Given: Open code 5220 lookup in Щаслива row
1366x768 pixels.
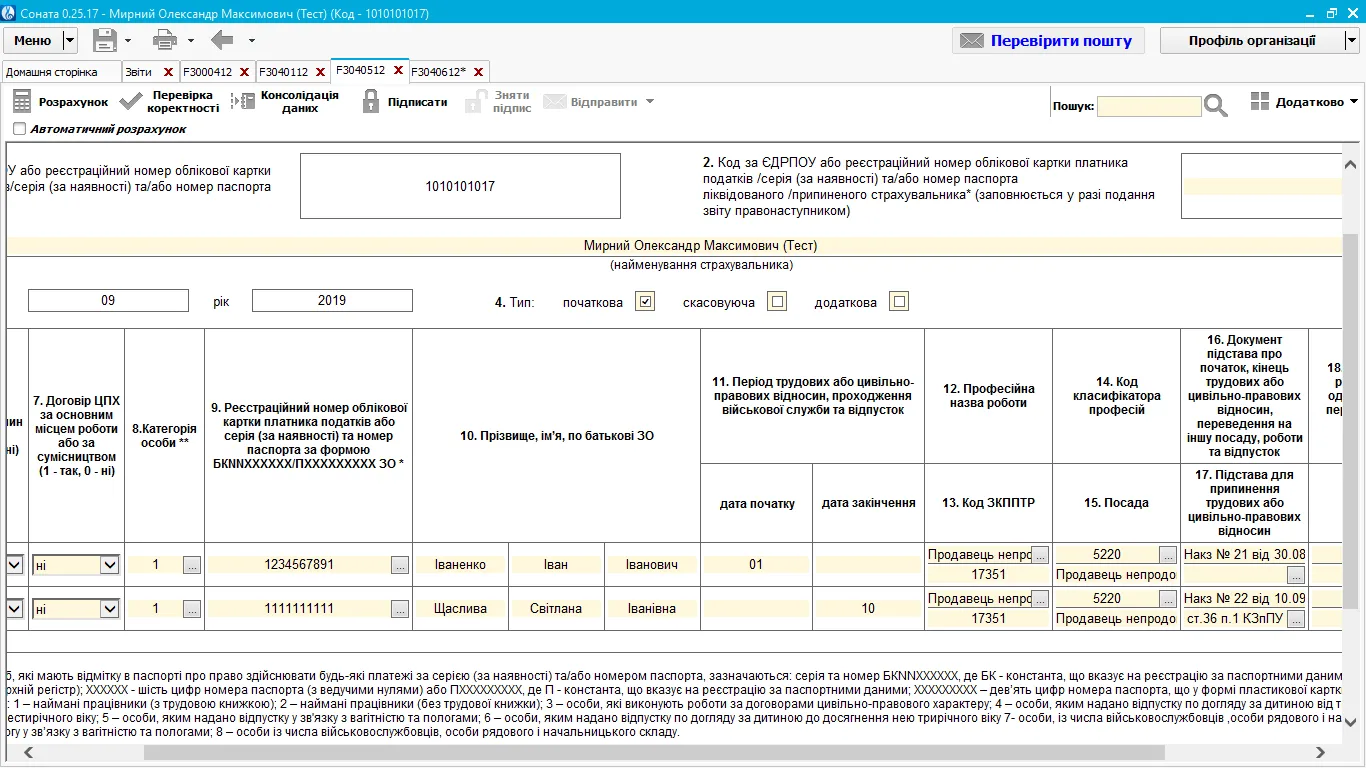Looking at the screenshot, I should (x=1168, y=598).
